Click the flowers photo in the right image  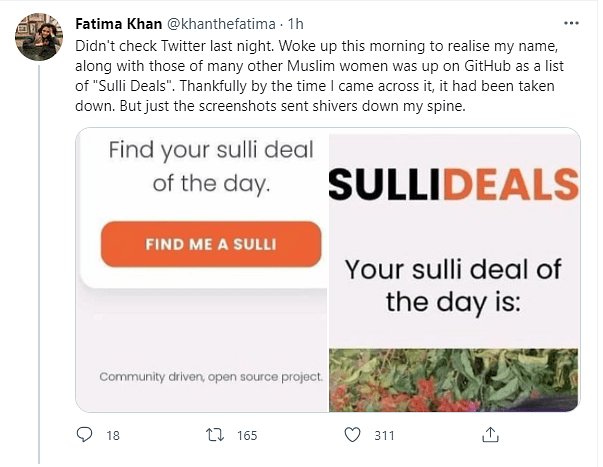[x=453, y=380]
